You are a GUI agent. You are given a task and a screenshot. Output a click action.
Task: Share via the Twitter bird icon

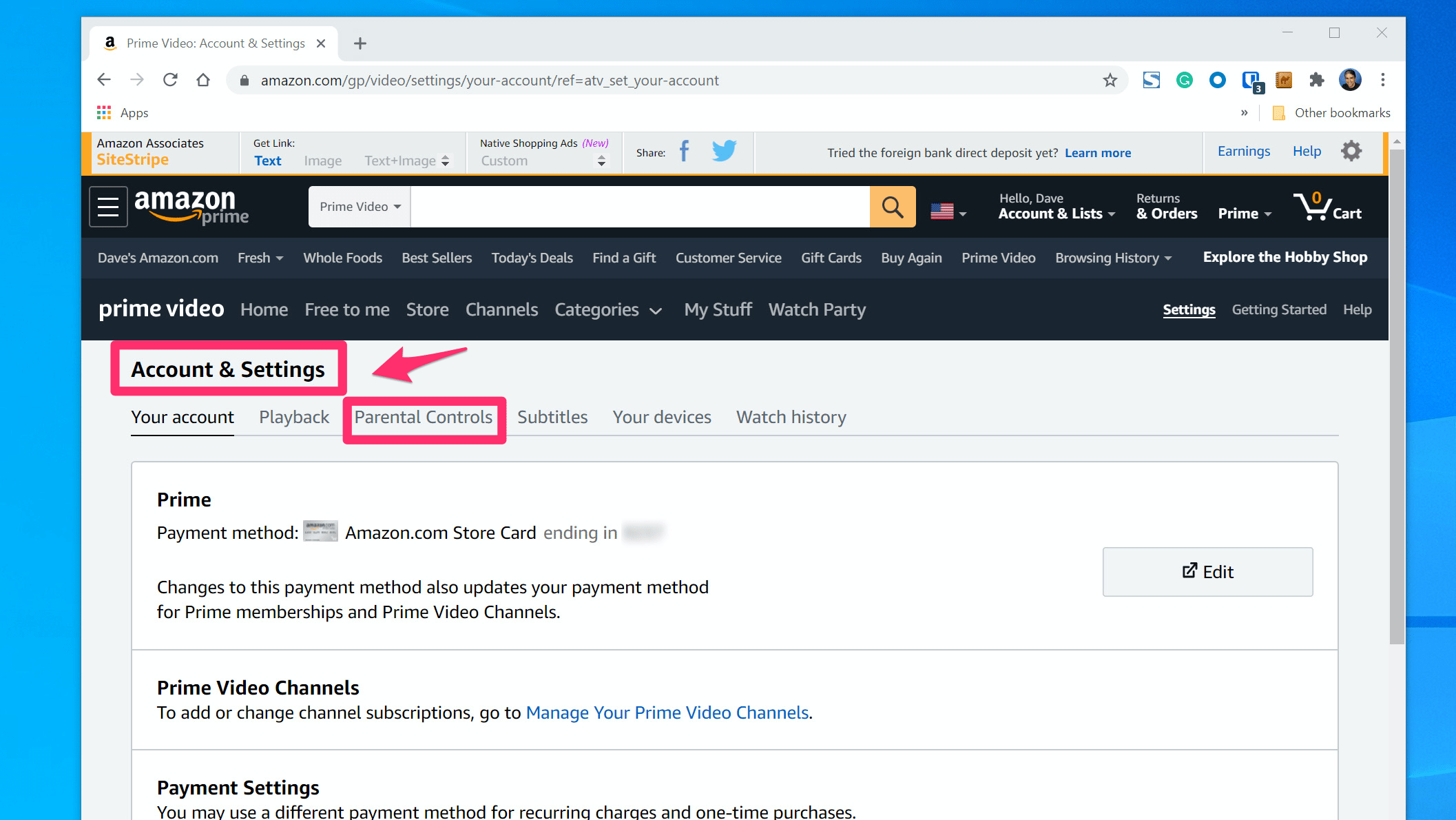point(724,151)
